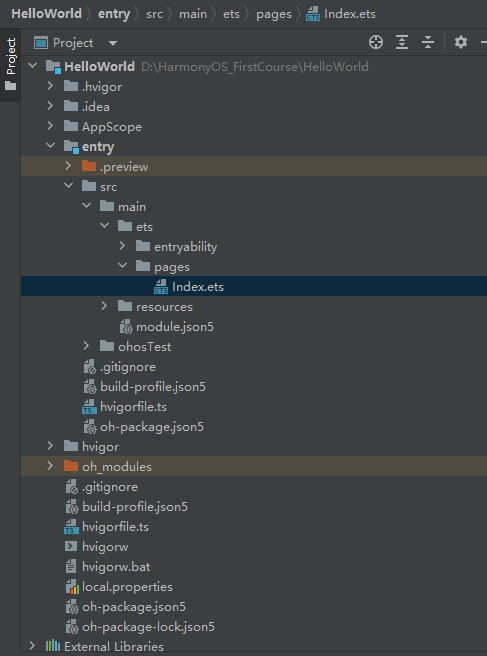The width and height of the screenshot is (487, 656).
Task: Click the TS icon of entry's hvigorfile.ts
Action: click(x=89, y=407)
